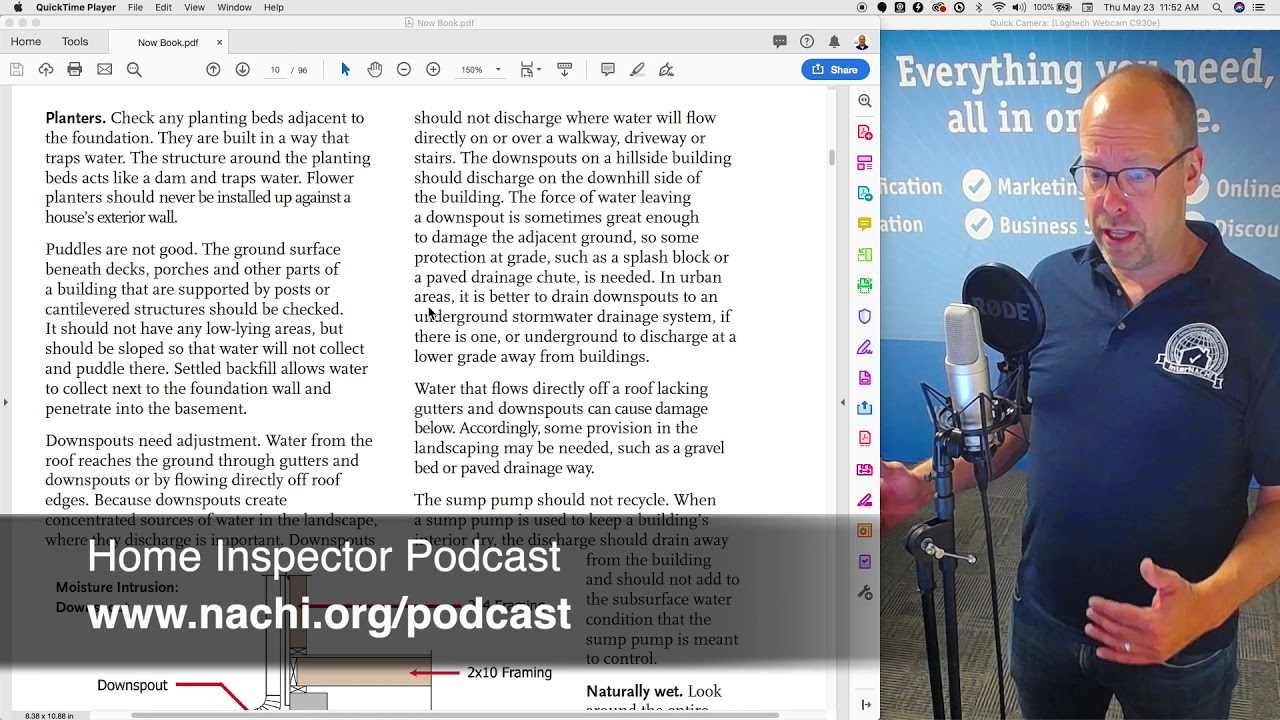This screenshot has height=720, width=1280.
Task: Expand the left navigation pane arrow
Action: [5, 402]
